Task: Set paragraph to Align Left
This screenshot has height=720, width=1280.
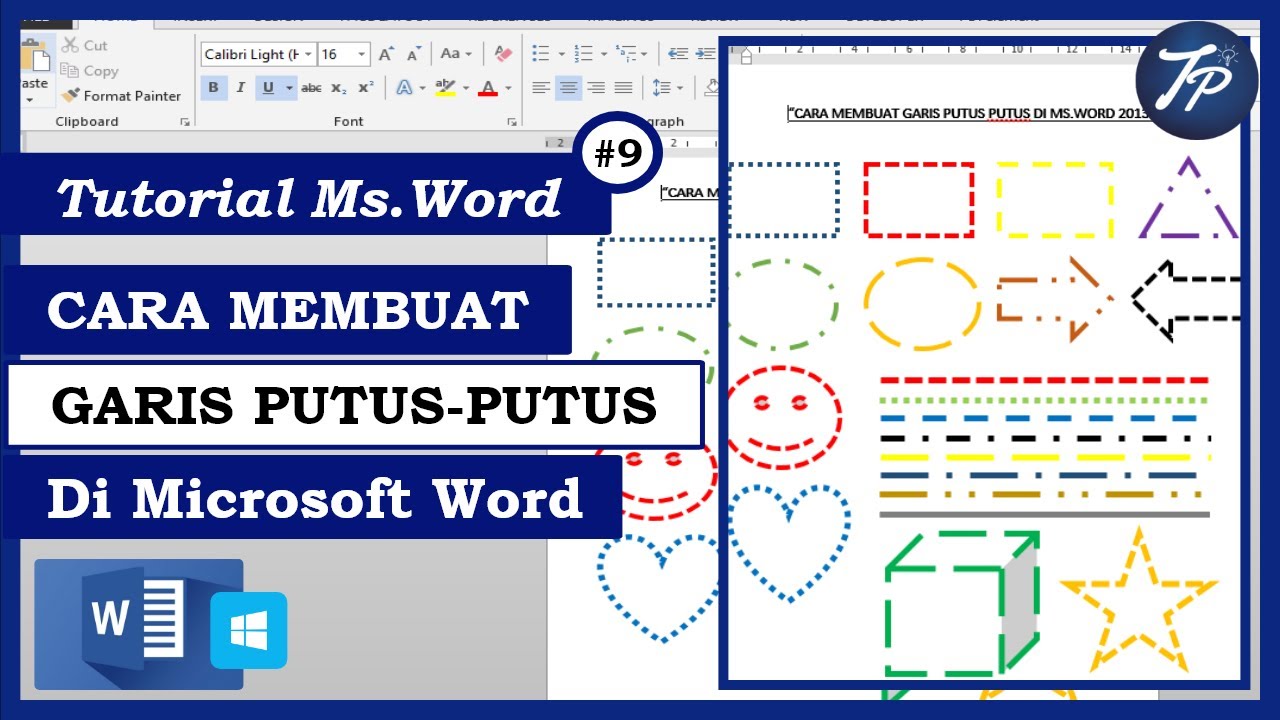Action: point(541,87)
